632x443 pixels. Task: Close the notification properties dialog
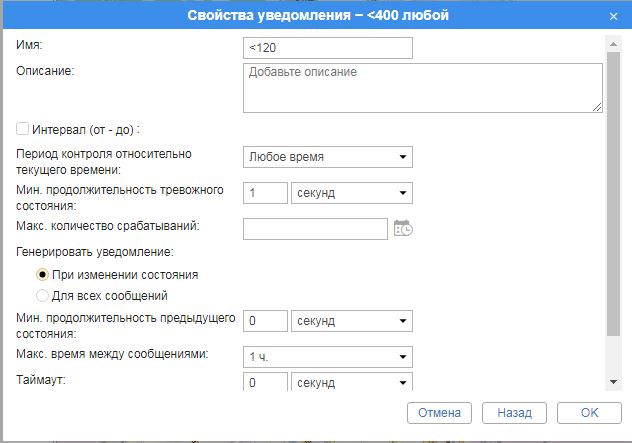click(x=613, y=16)
